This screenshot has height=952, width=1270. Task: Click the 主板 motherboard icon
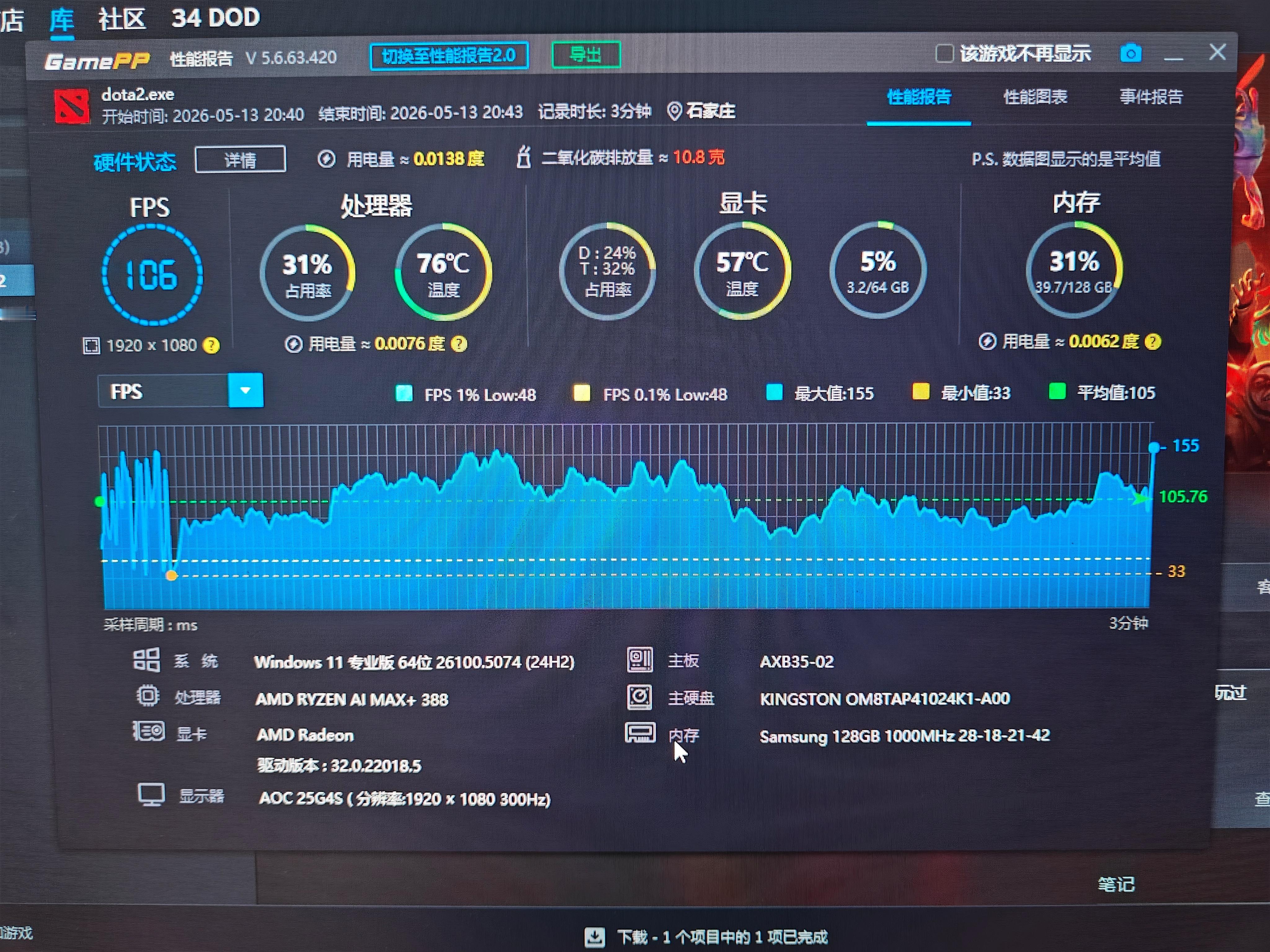click(x=640, y=660)
